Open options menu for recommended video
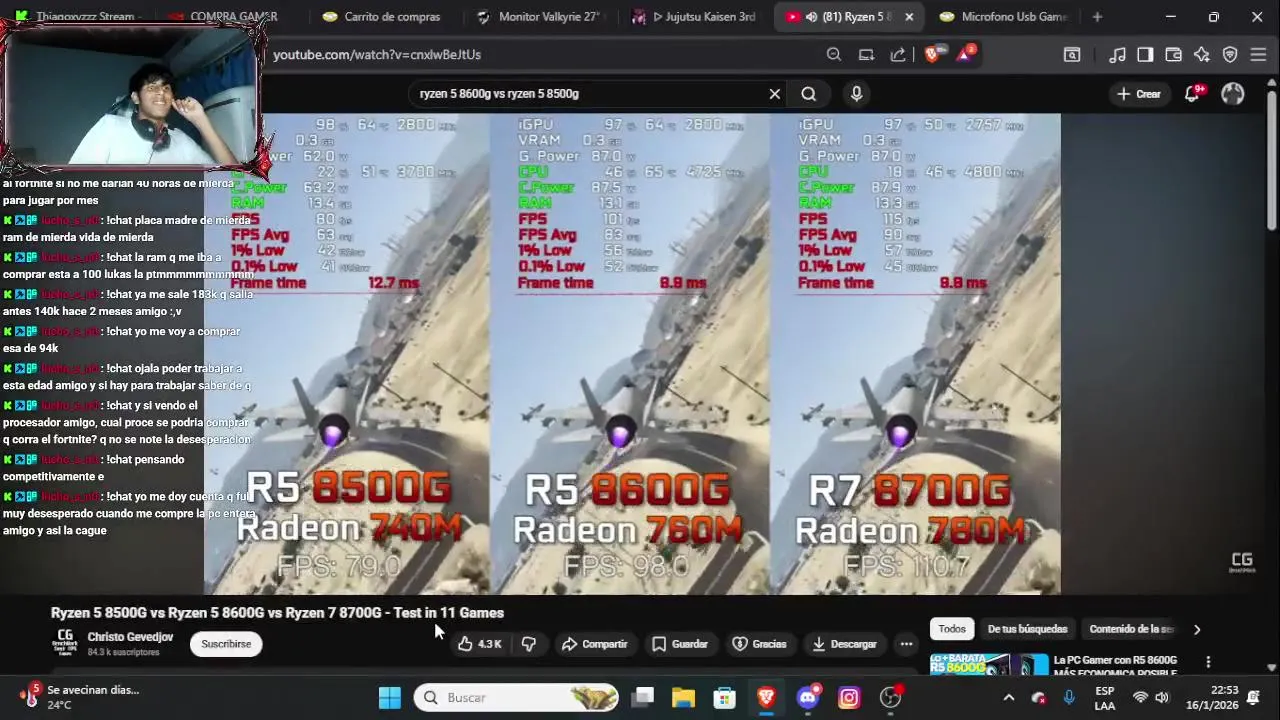This screenshot has width=1280, height=720. [x=1208, y=662]
